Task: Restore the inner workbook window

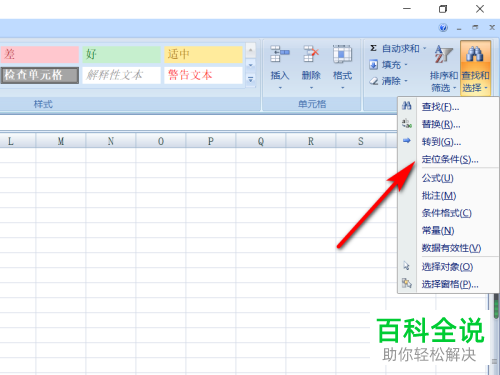Action: (x=475, y=28)
